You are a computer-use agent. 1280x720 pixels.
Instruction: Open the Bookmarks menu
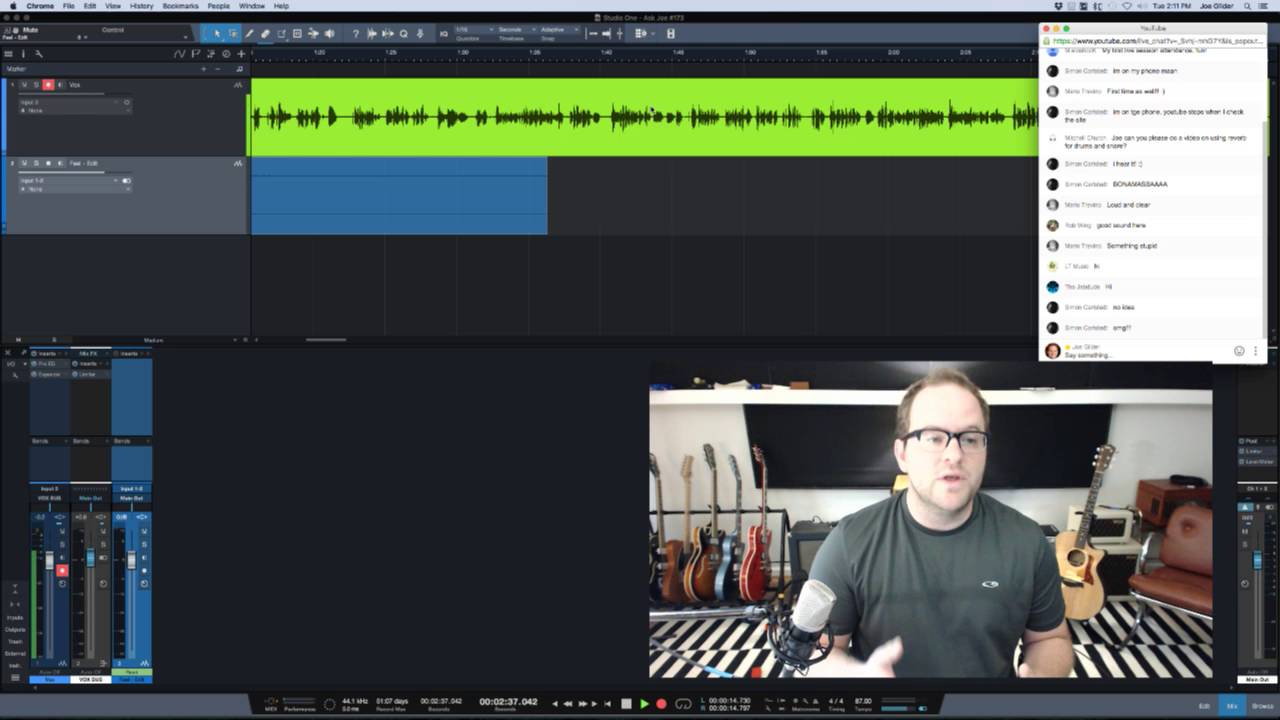pyautogui.click(x=180, y=6)
